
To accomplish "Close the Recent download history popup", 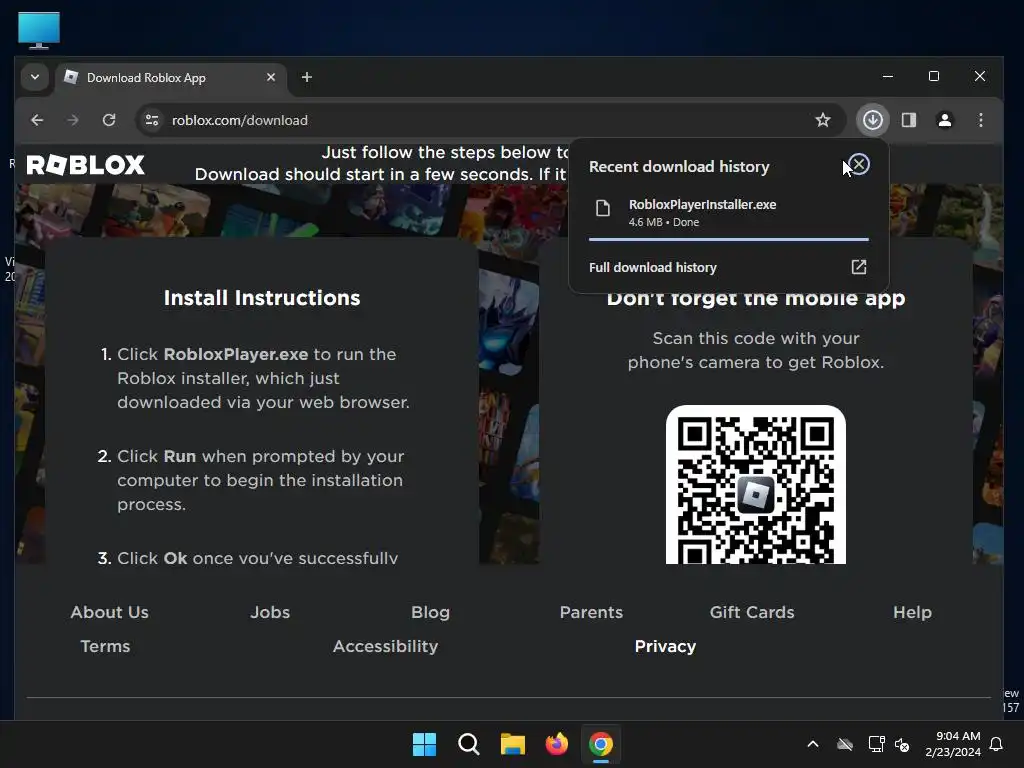I will 859,165.
